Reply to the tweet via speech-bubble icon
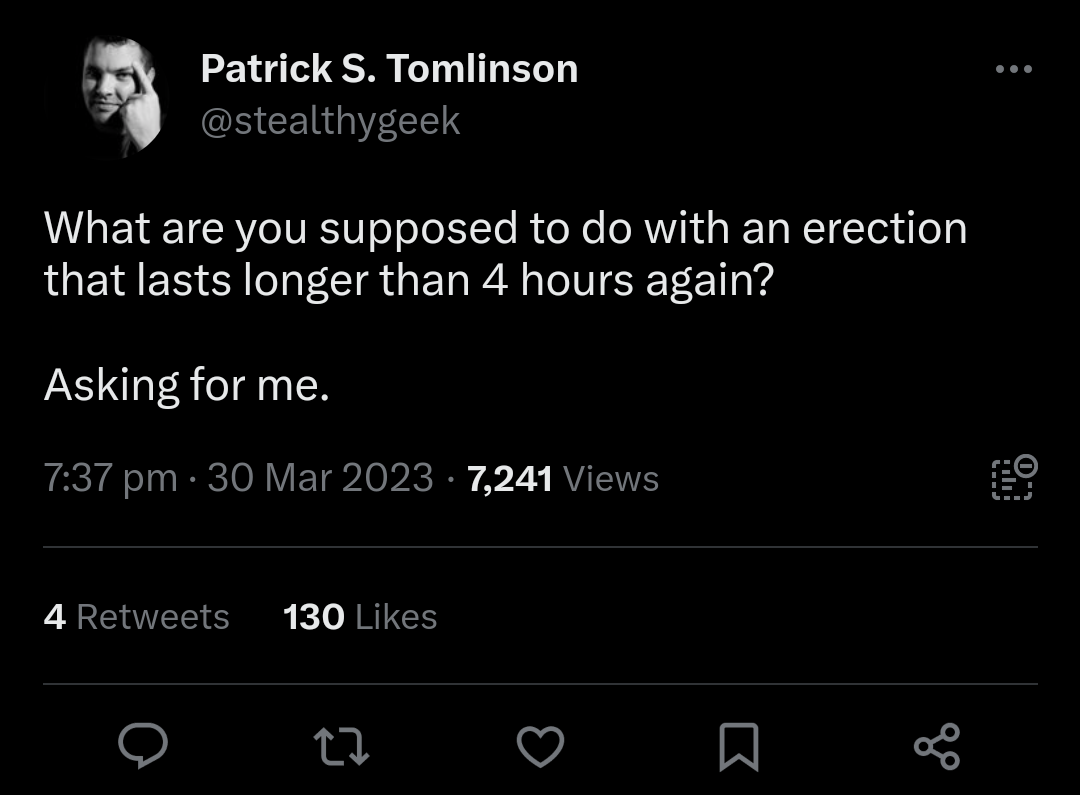1080x795 pixels. tap(143, 745)
